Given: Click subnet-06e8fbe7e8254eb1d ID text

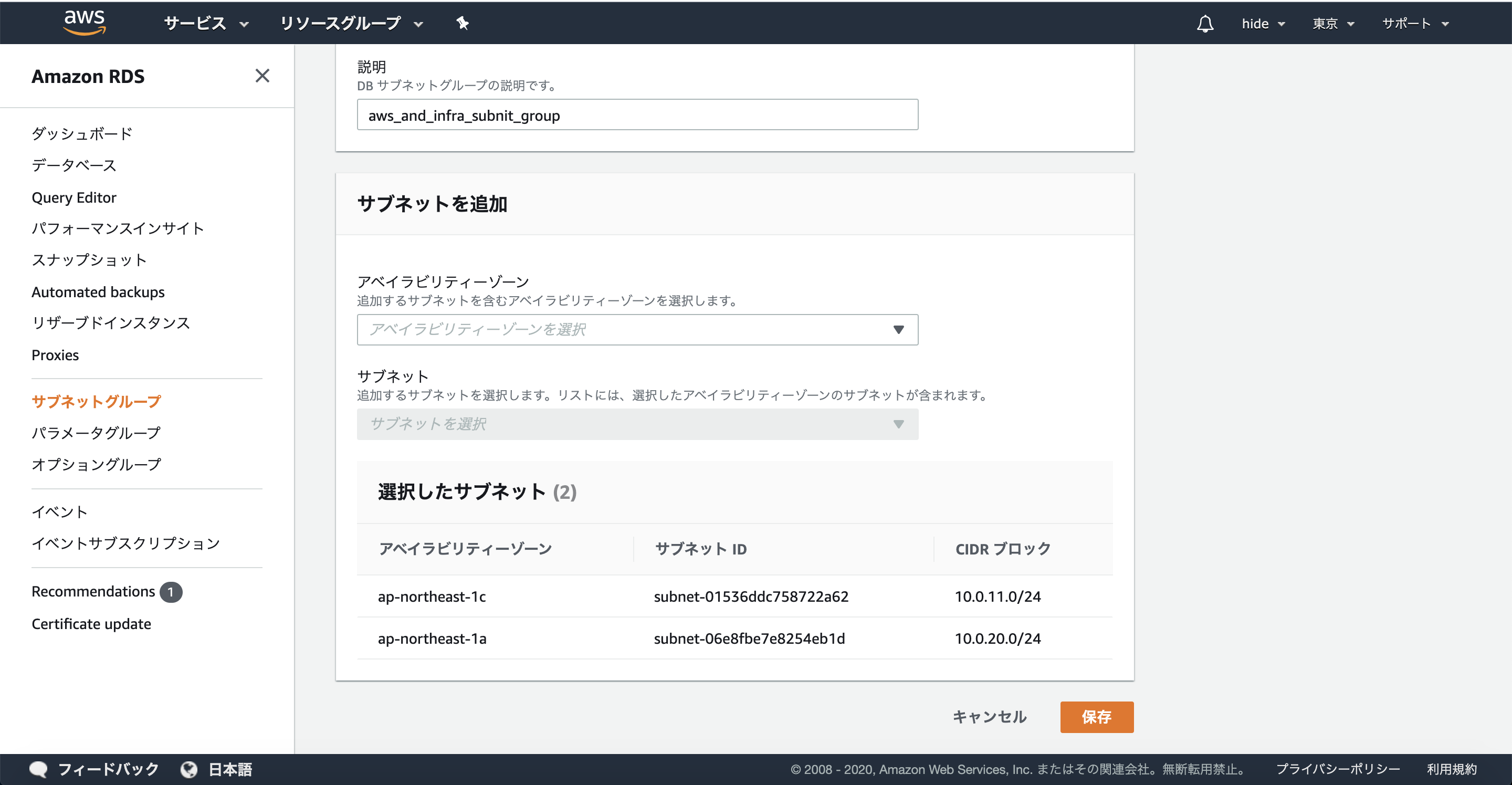Looking at the screenshot, I should (750, 639).
